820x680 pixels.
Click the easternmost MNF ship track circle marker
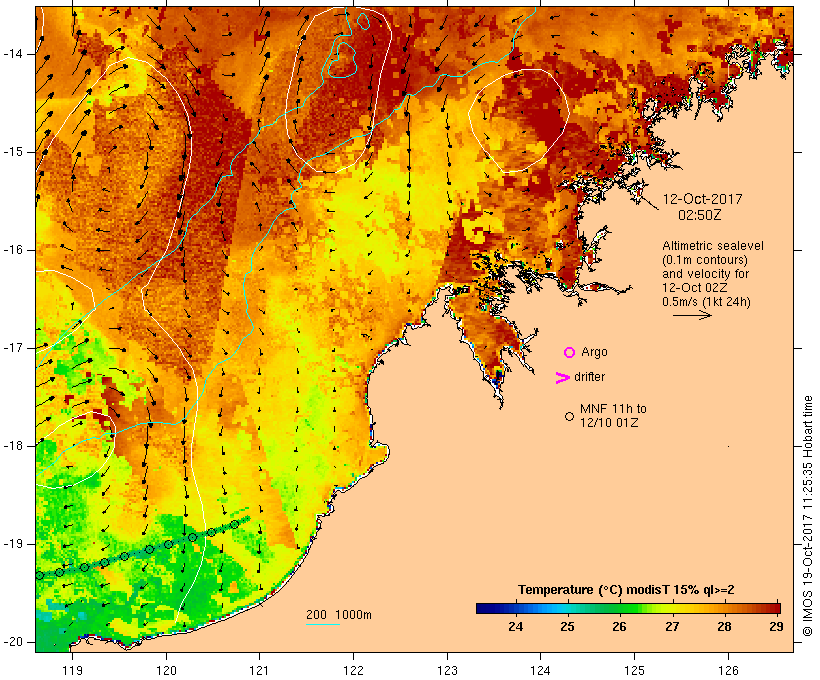pos(235,524)
